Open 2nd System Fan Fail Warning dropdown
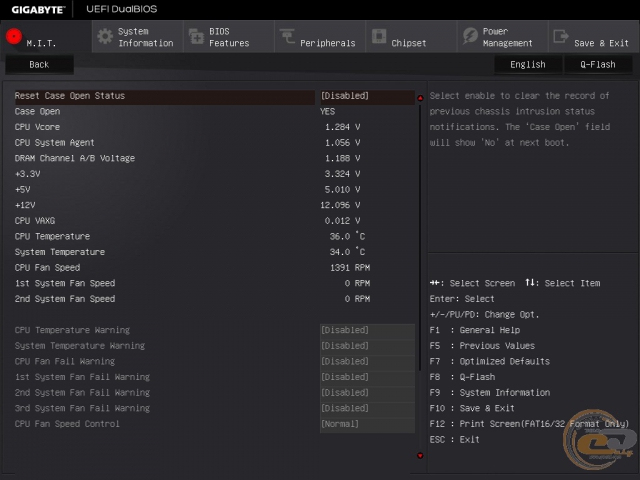This screenshot has width=640, height=480. (x=367, y=393)
